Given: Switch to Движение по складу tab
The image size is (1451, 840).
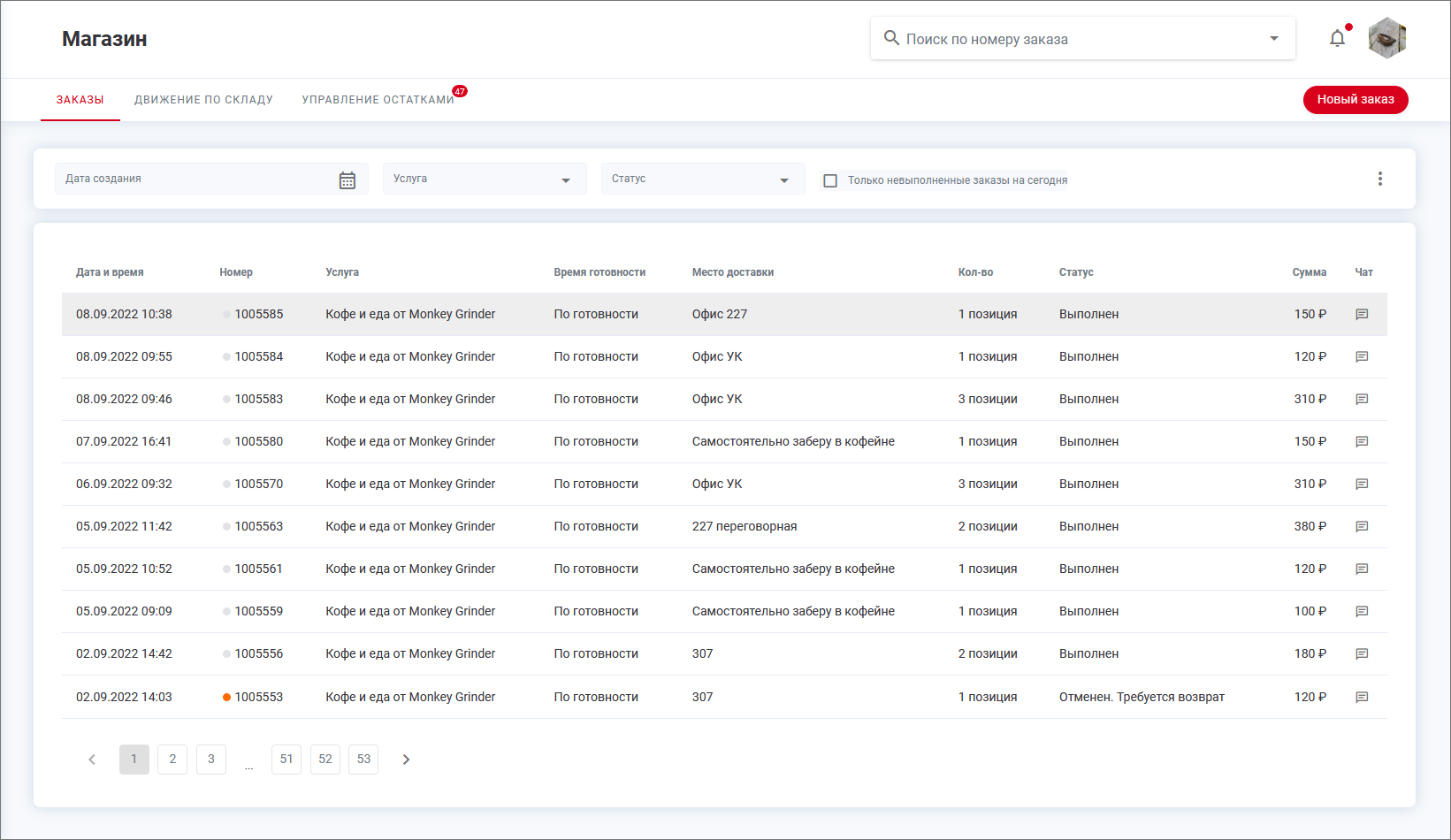Looking at the screenshot, I should (203, 100).
